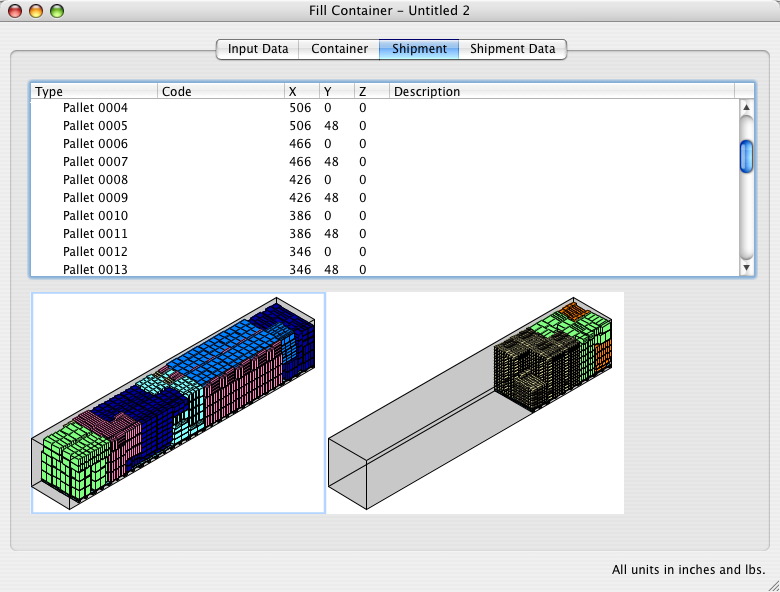Select the Pallet 0011 row
This screenshot has height=592, width=780.
coord(385,233)
